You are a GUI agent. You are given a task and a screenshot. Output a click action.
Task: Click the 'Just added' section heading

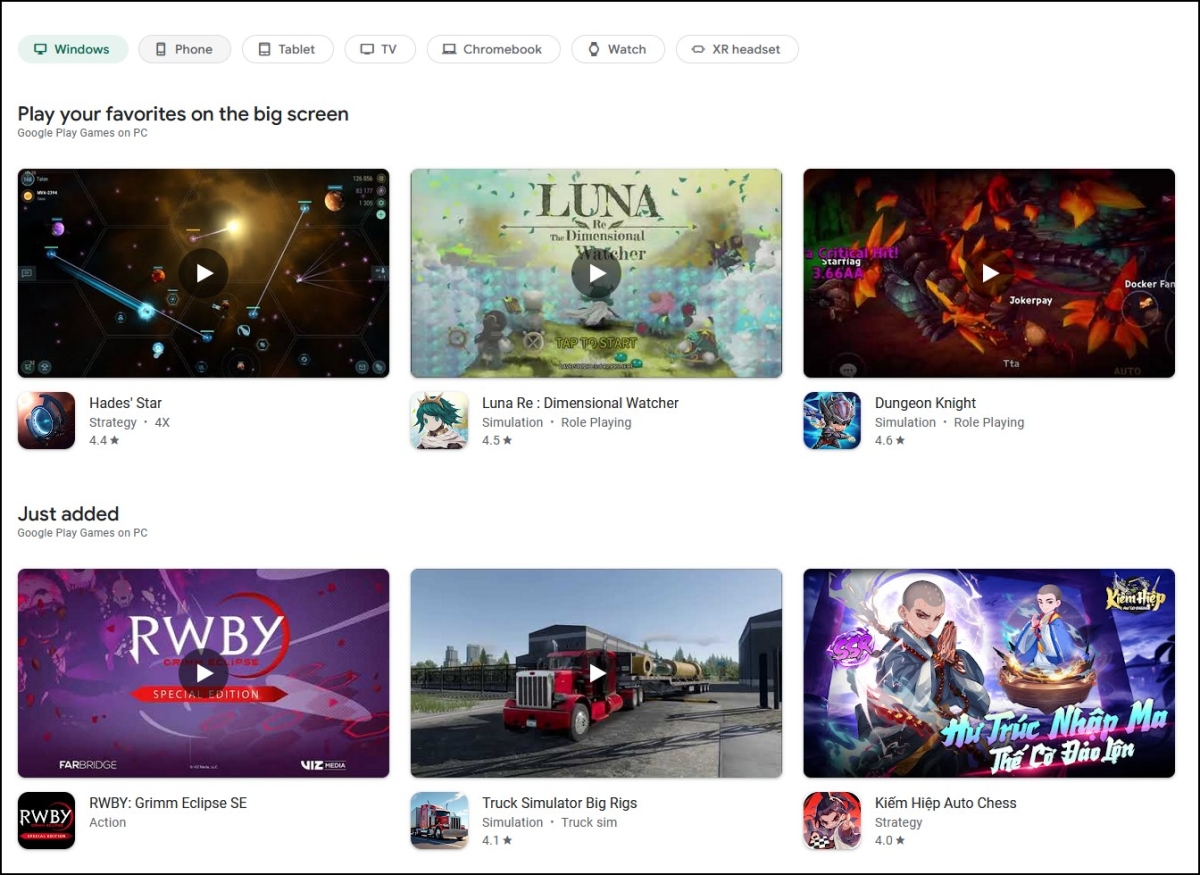[68, 514]
